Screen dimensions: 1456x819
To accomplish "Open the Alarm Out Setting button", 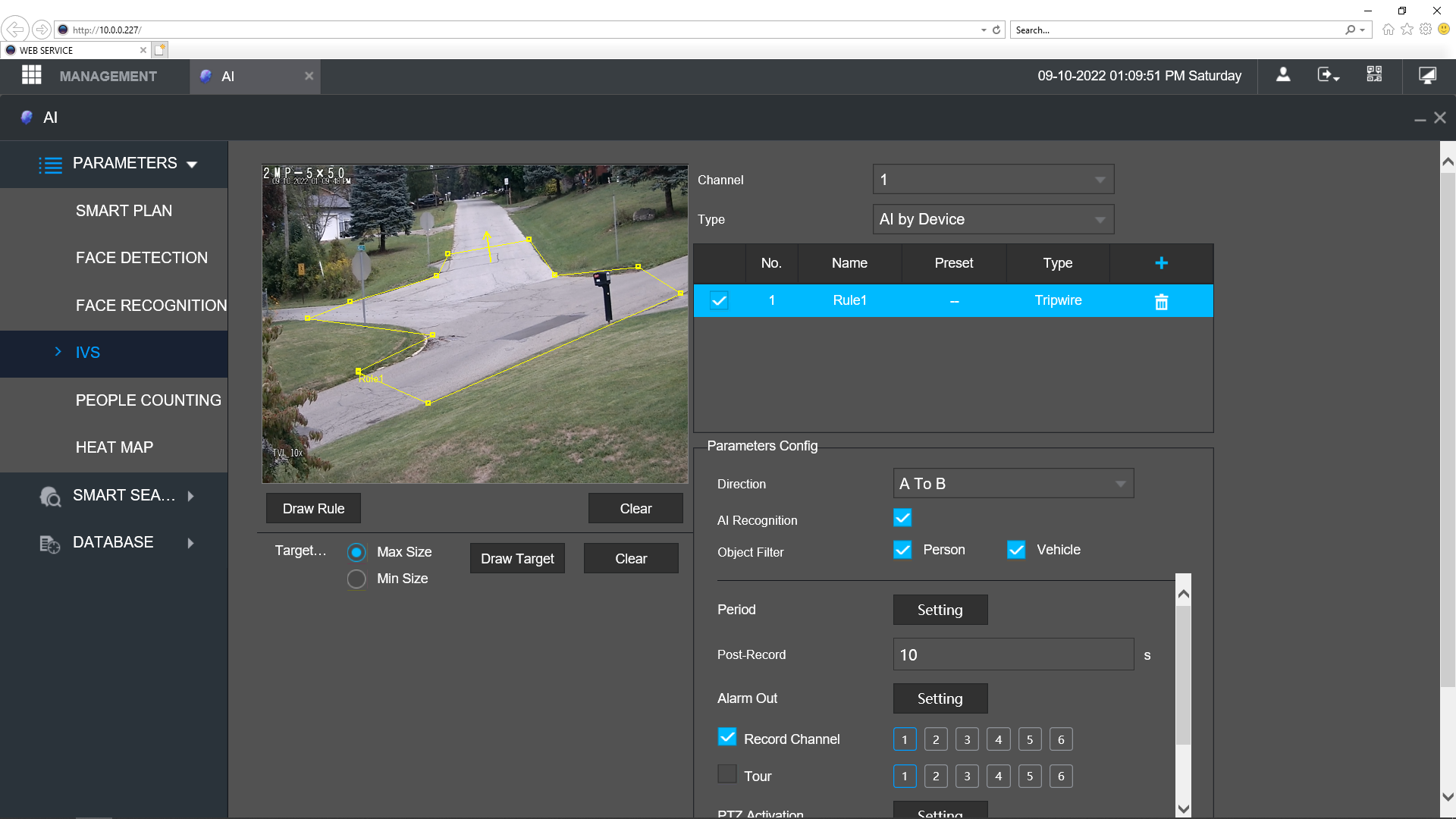I will [940, 698].
